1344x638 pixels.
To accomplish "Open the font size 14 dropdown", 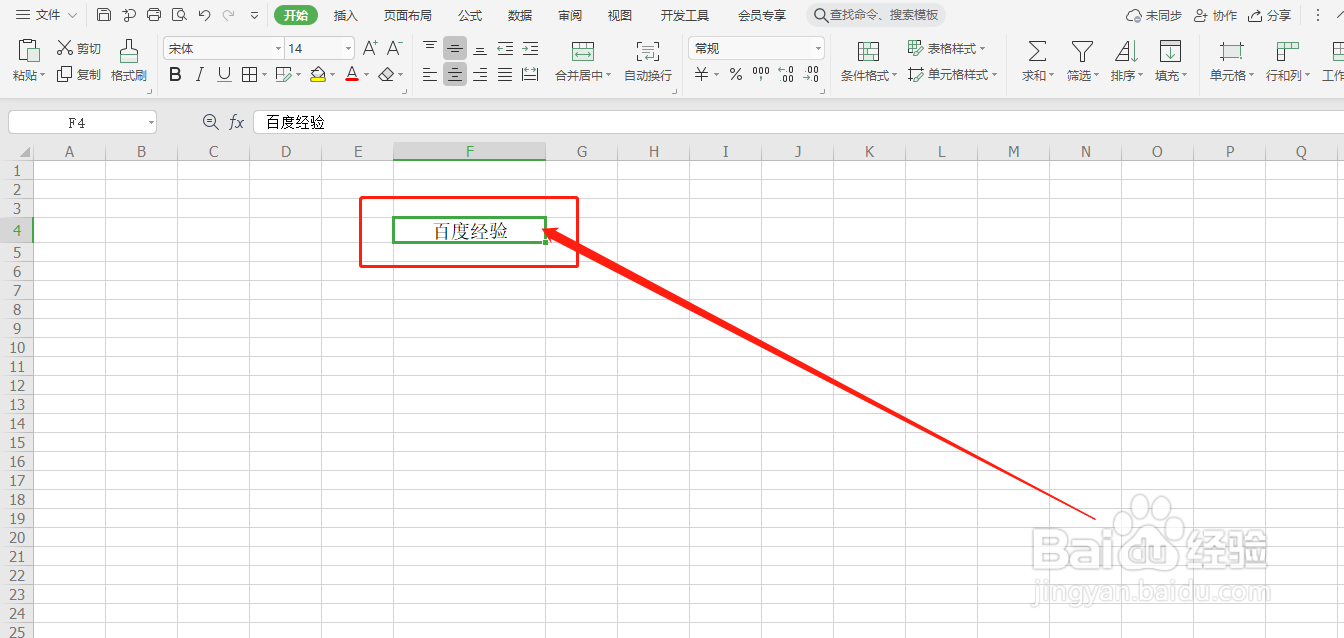I will (348, 48).
